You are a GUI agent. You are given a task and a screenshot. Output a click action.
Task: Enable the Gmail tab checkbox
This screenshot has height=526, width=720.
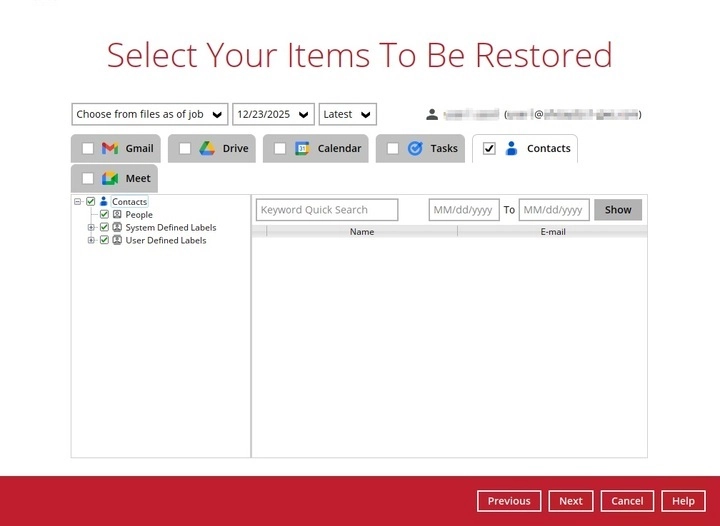point(88,149)
